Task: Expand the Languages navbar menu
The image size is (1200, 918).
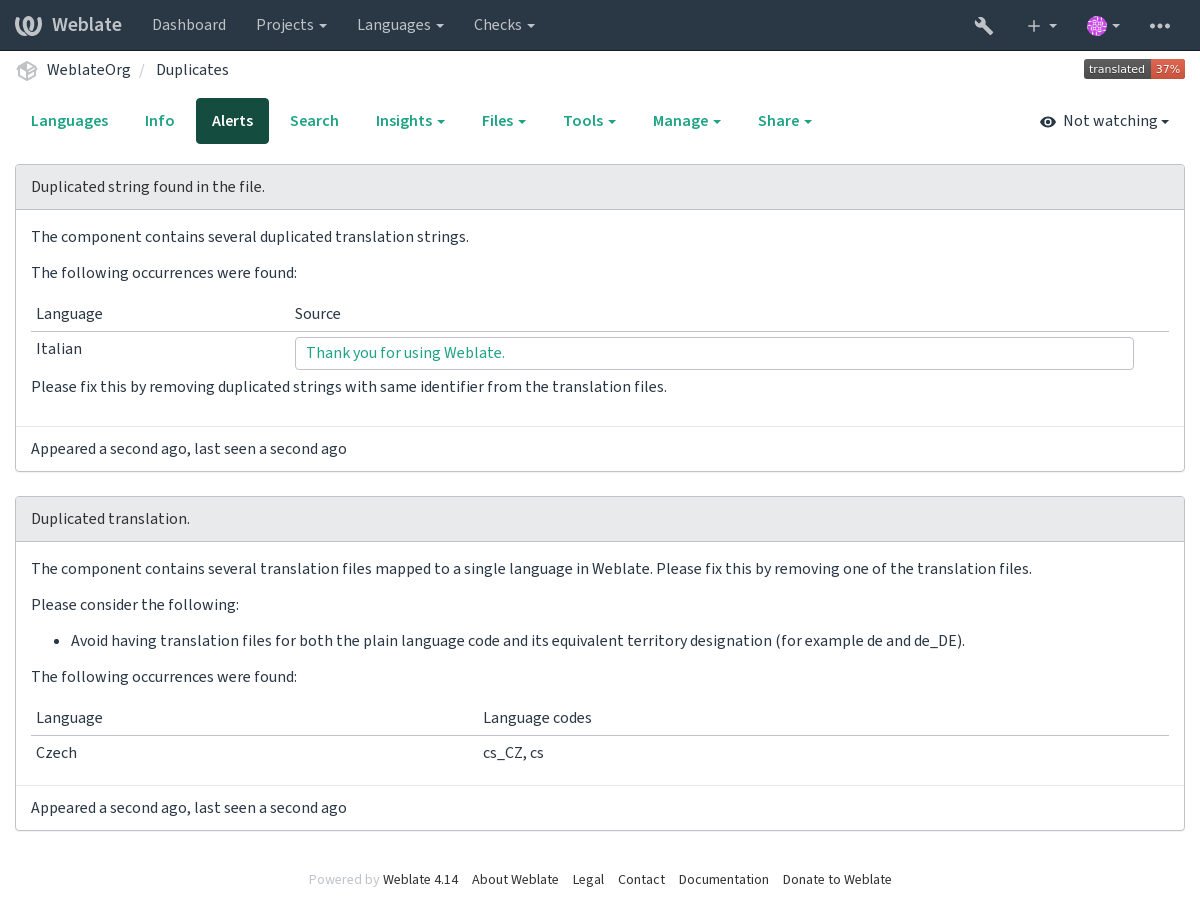Action: point(400,25)
